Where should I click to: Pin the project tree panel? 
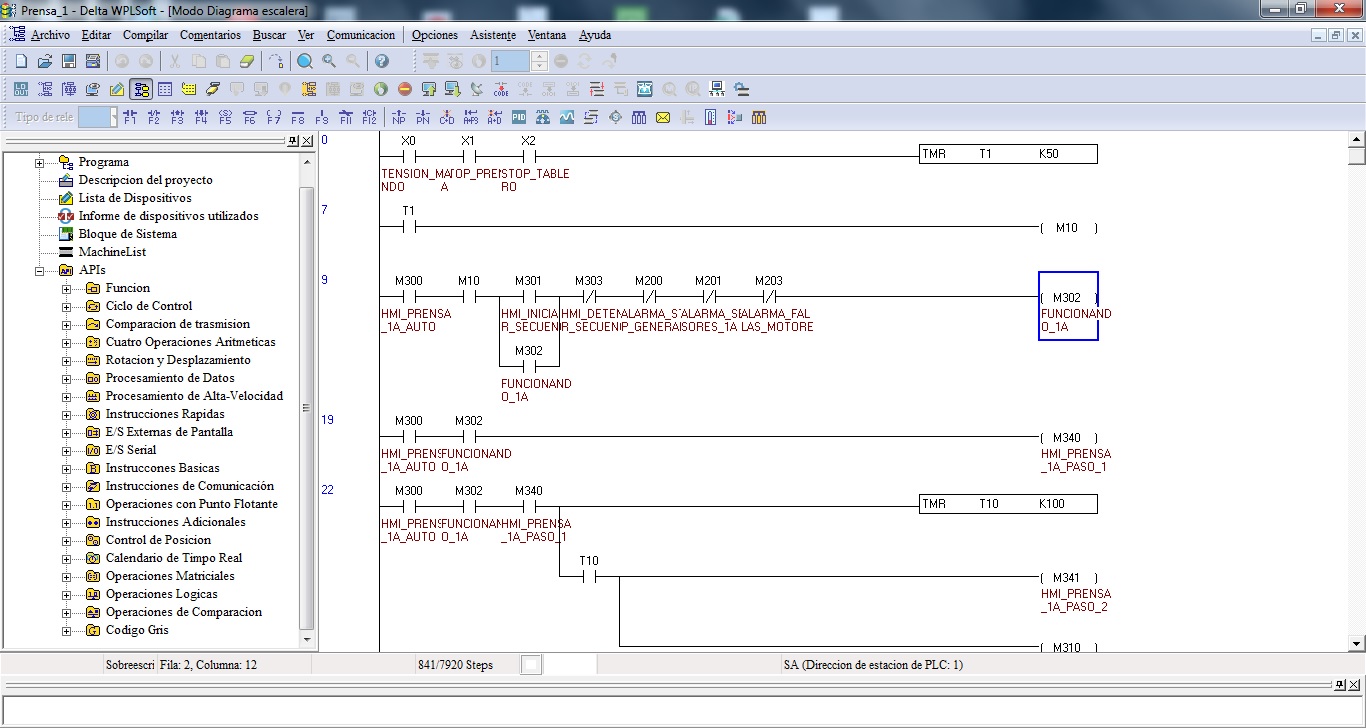(292, 141)
